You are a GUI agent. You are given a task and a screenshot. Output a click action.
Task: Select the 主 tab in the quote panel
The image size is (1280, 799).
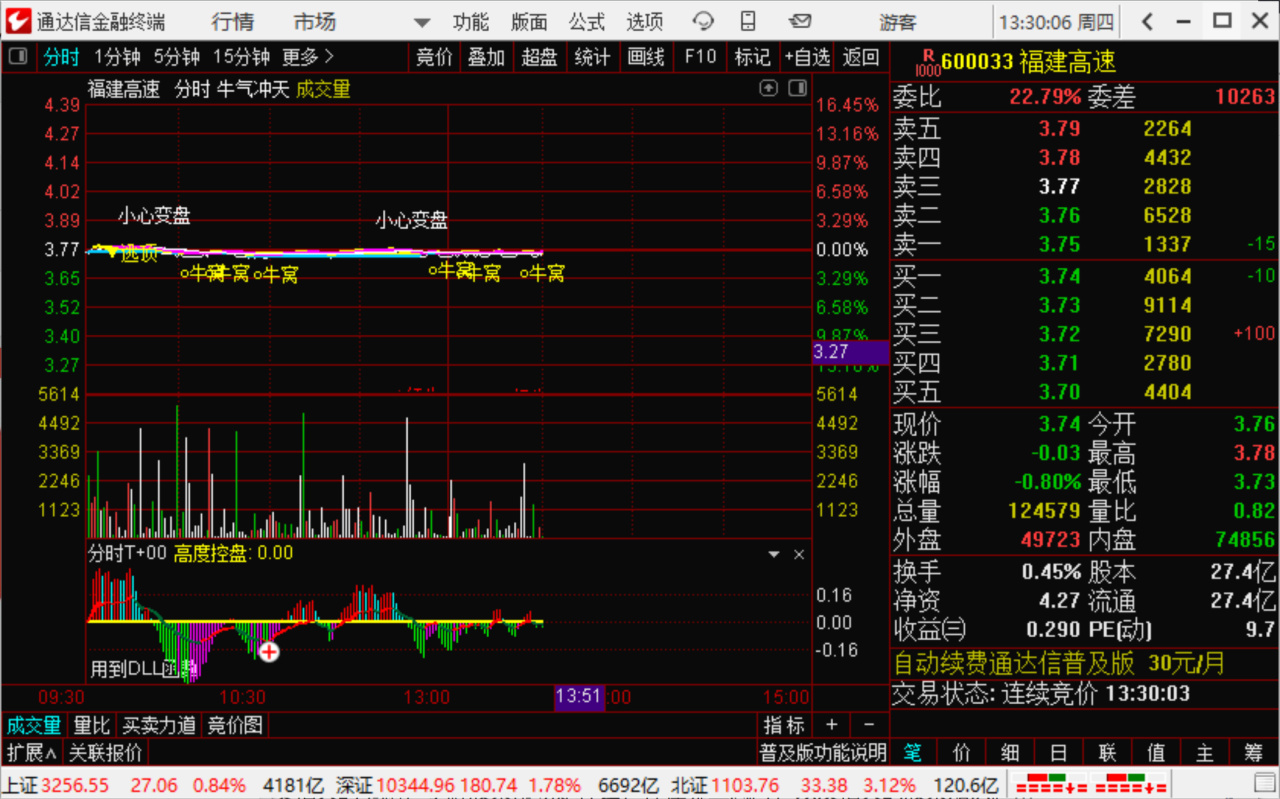point(1205,752)
